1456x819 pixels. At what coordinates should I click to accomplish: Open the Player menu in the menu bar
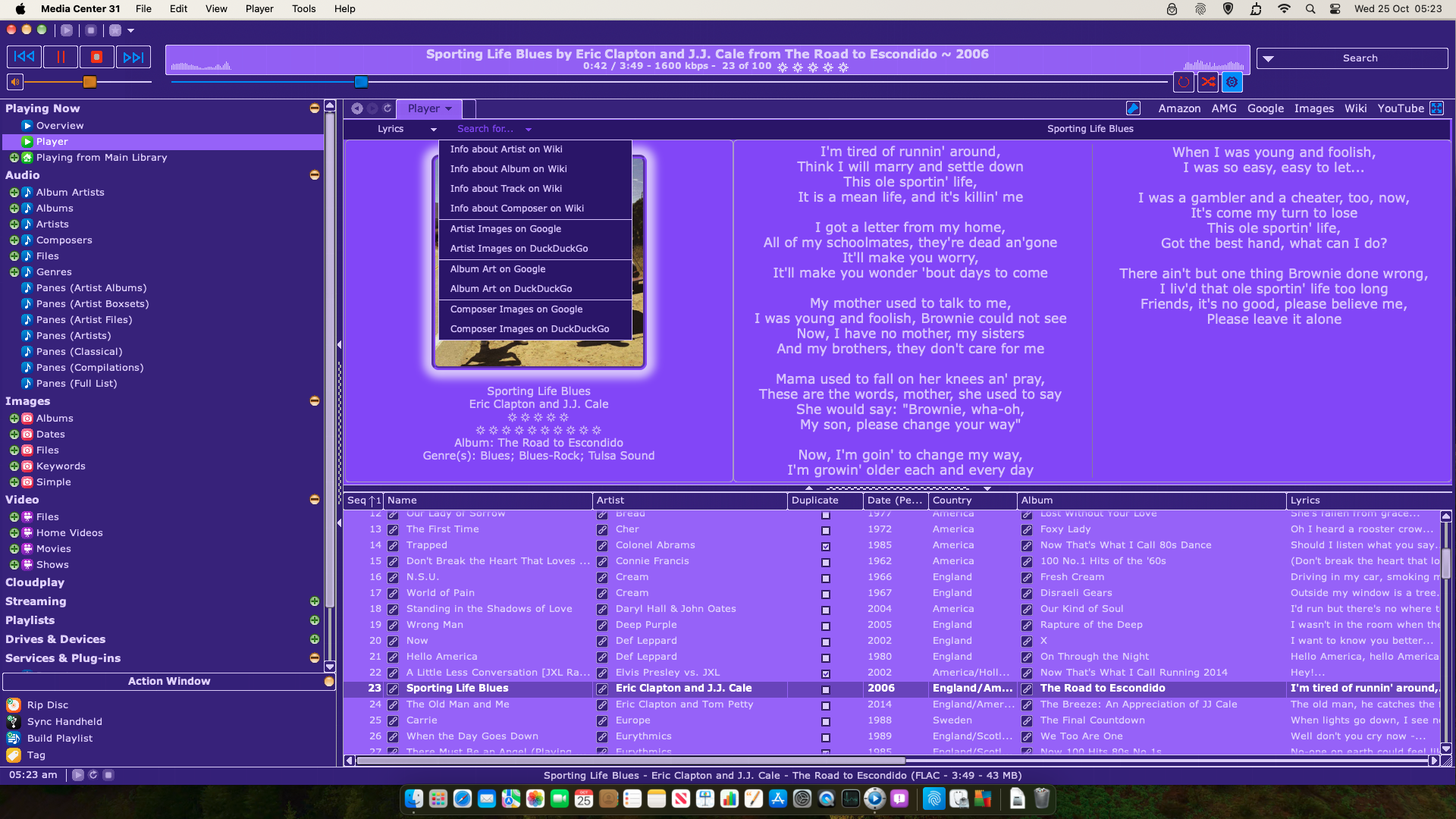(259, 9)
